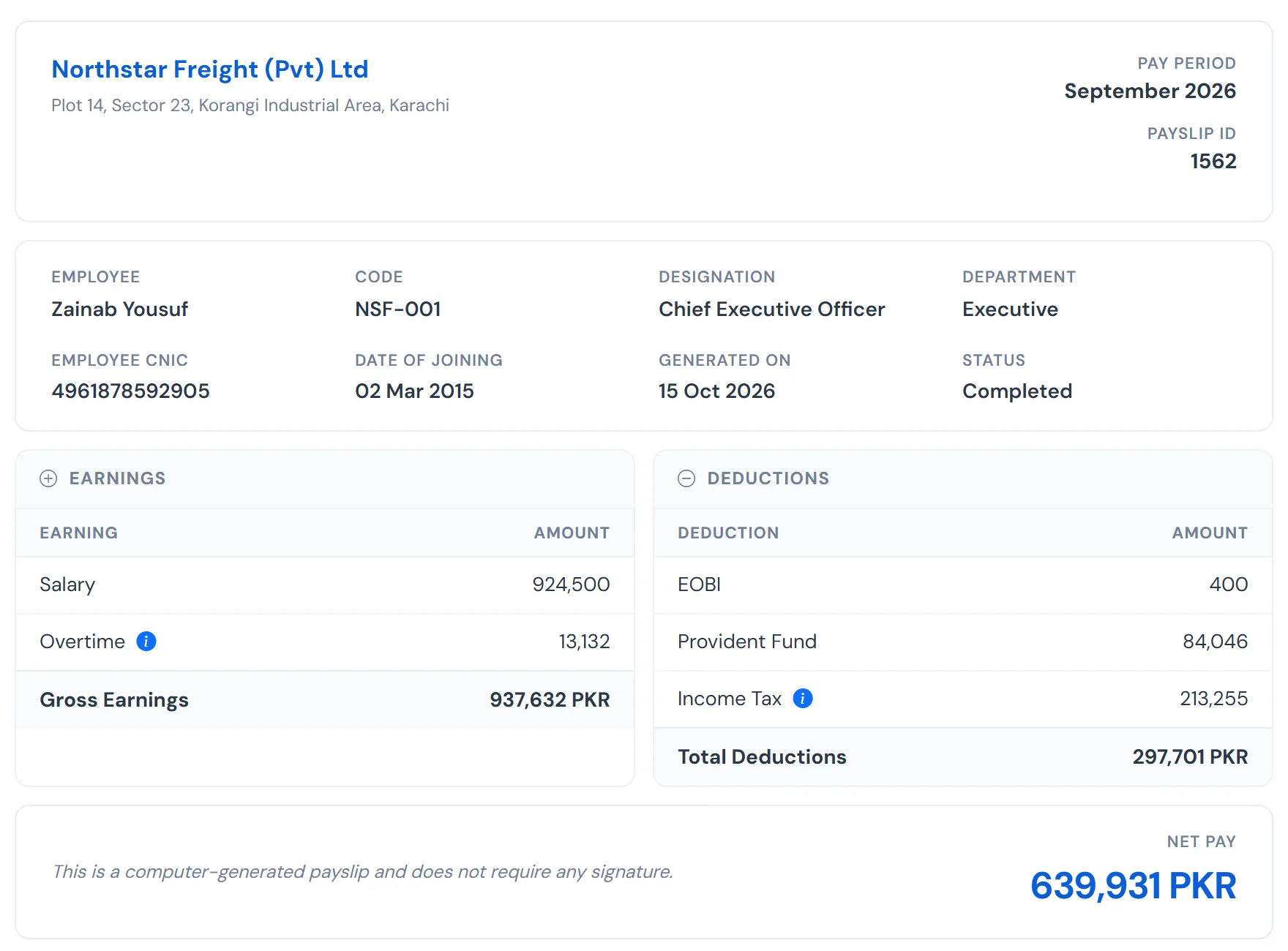
Task: Click the Provident Fund label
Action: (x=747, y=642)
